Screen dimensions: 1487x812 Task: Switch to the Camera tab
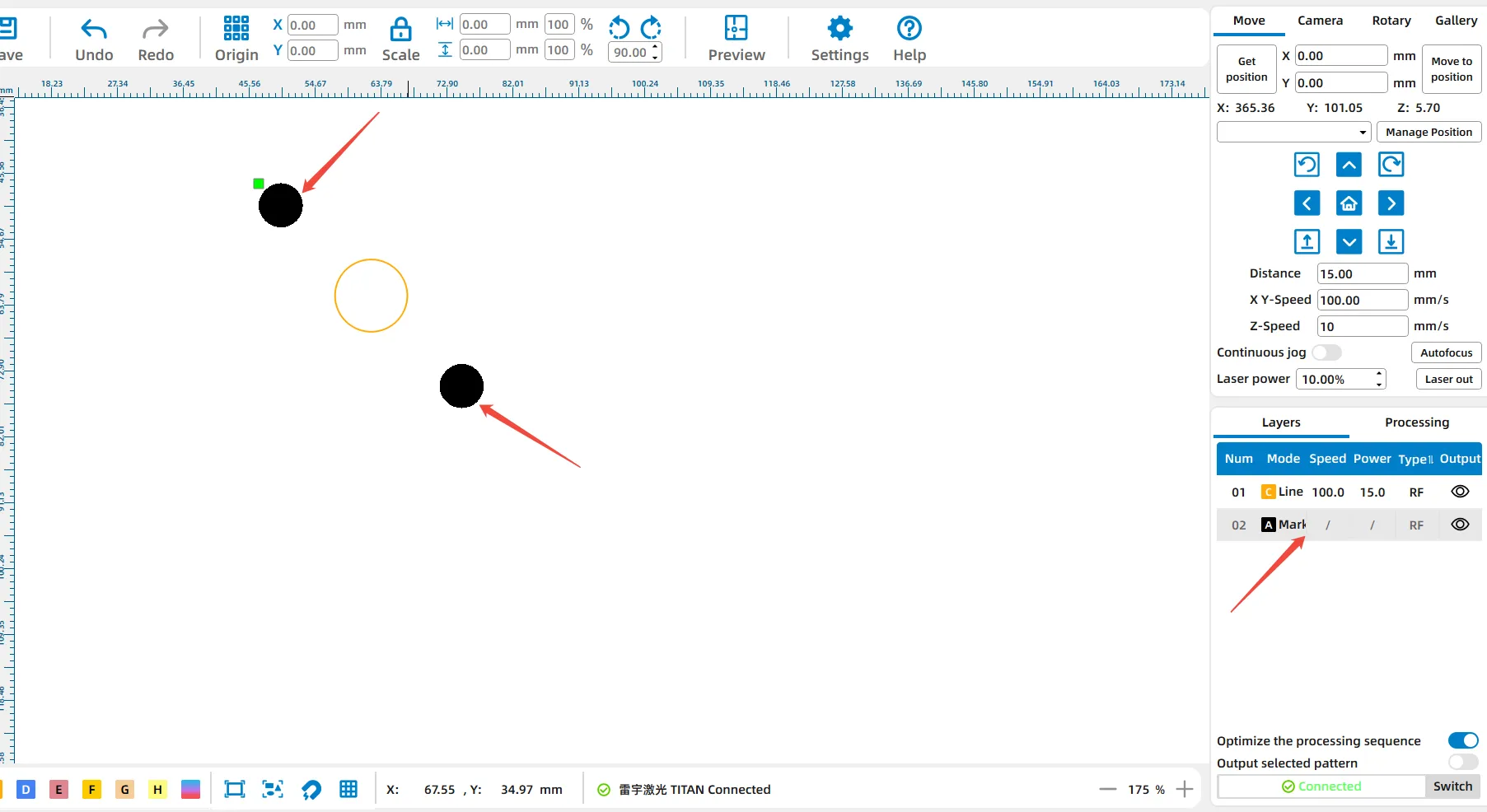click(1320, 21)
